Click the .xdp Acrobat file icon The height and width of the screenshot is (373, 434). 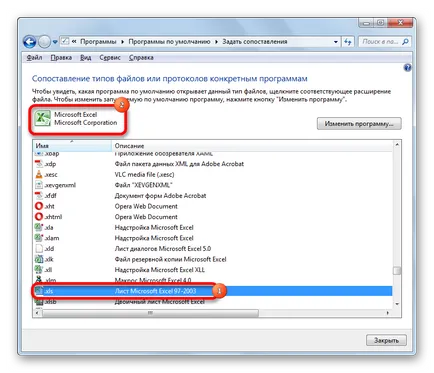(x=39, y=164)
